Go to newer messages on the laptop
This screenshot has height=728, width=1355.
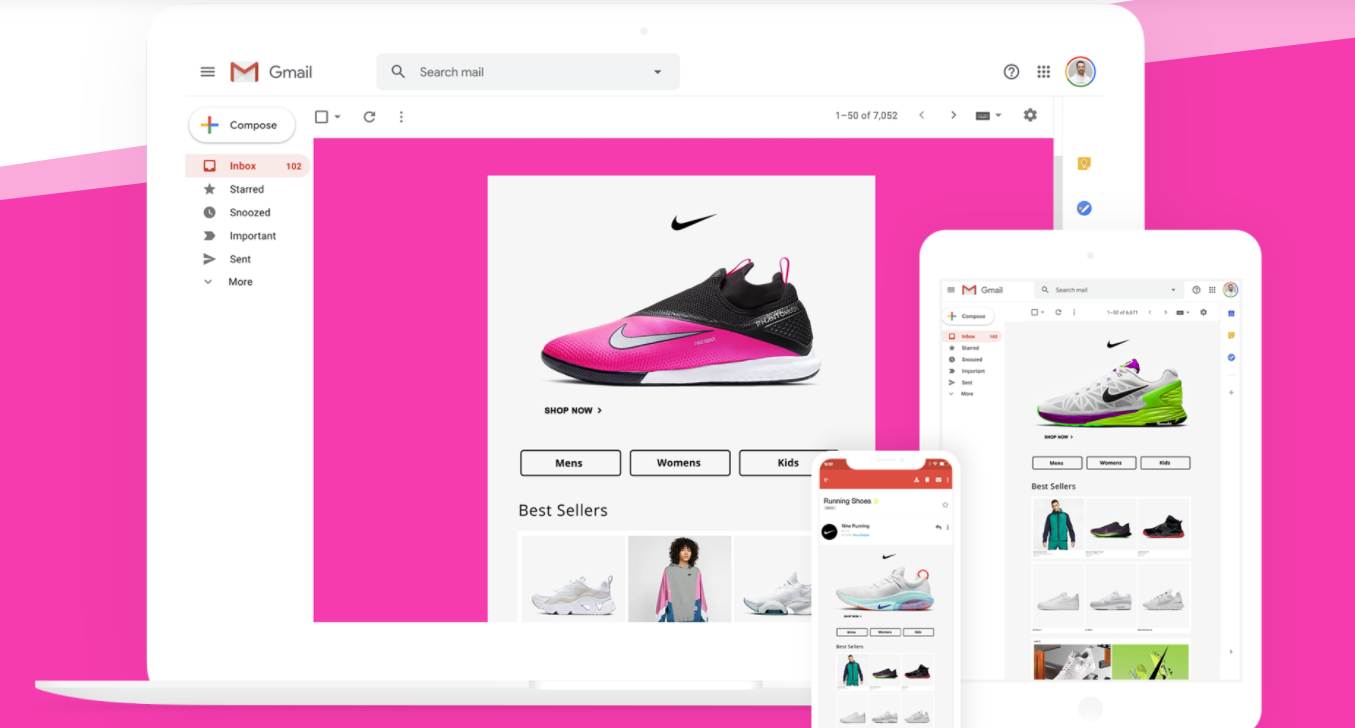pos(921,116)
